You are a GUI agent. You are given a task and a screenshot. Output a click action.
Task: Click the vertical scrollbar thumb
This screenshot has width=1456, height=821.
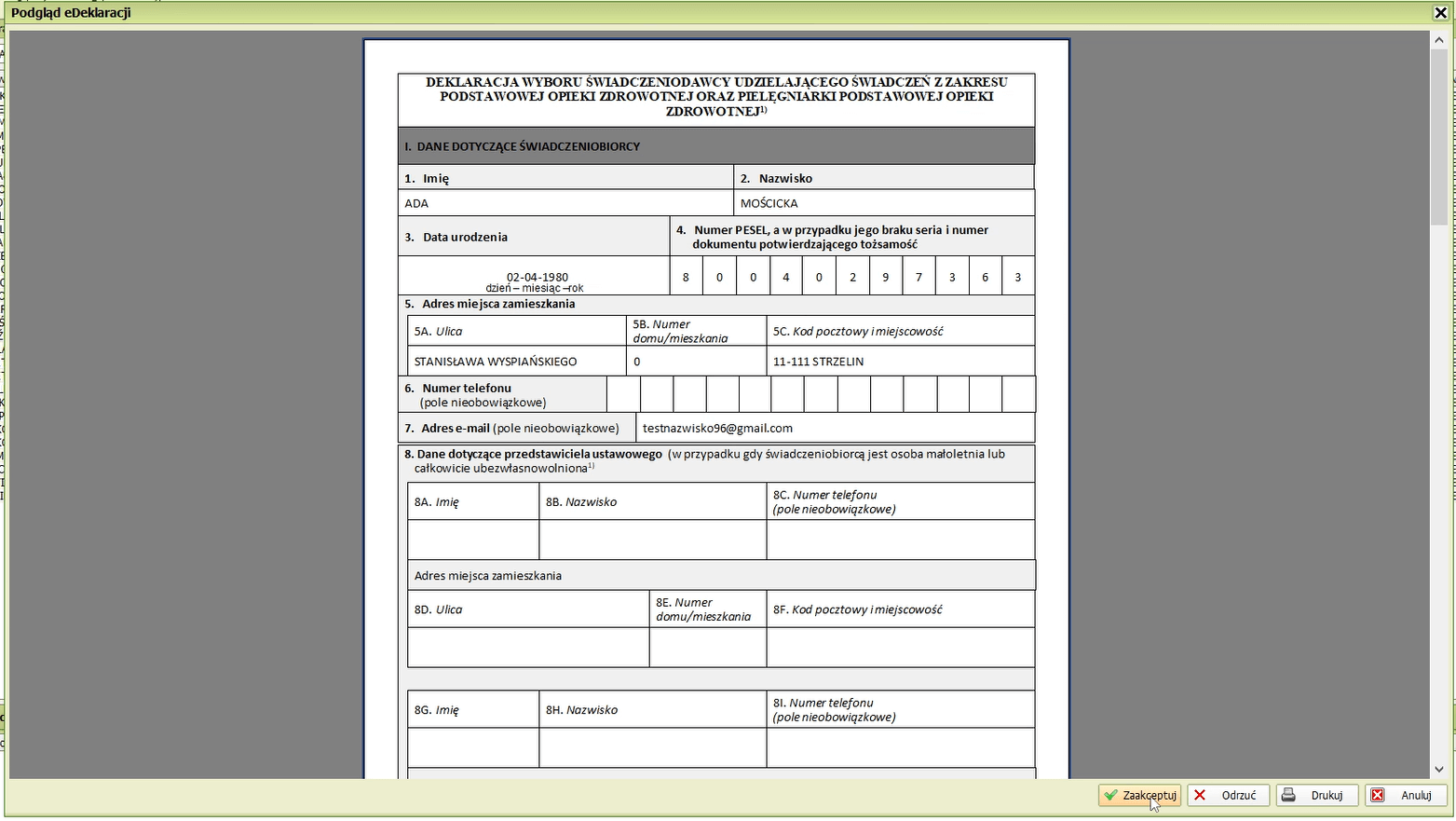pyautogui.click(x=1439, y=137)
